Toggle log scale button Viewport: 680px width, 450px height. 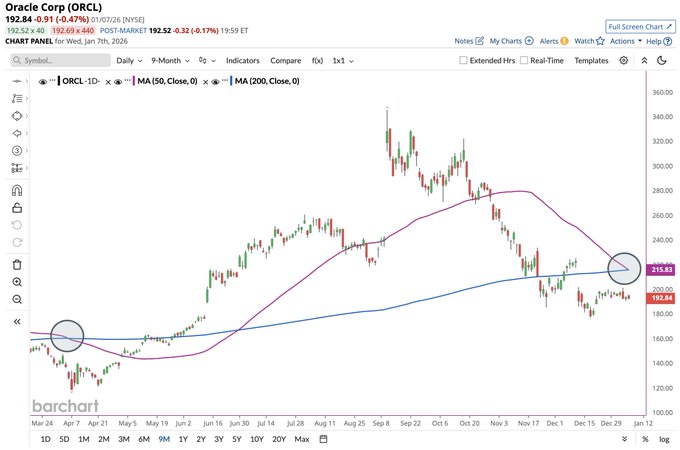pyautogui.click(x=664, y=439)
